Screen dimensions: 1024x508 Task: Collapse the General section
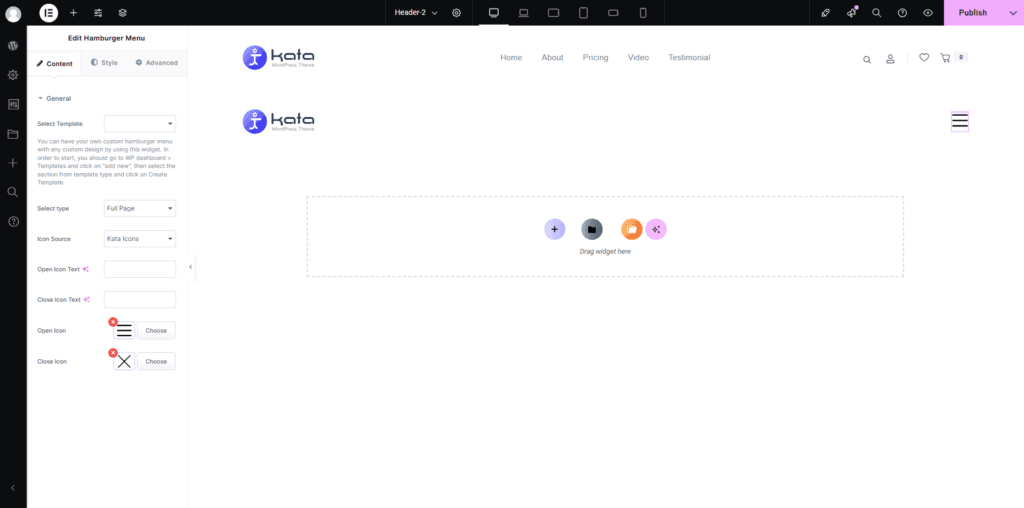coord(54,99)
